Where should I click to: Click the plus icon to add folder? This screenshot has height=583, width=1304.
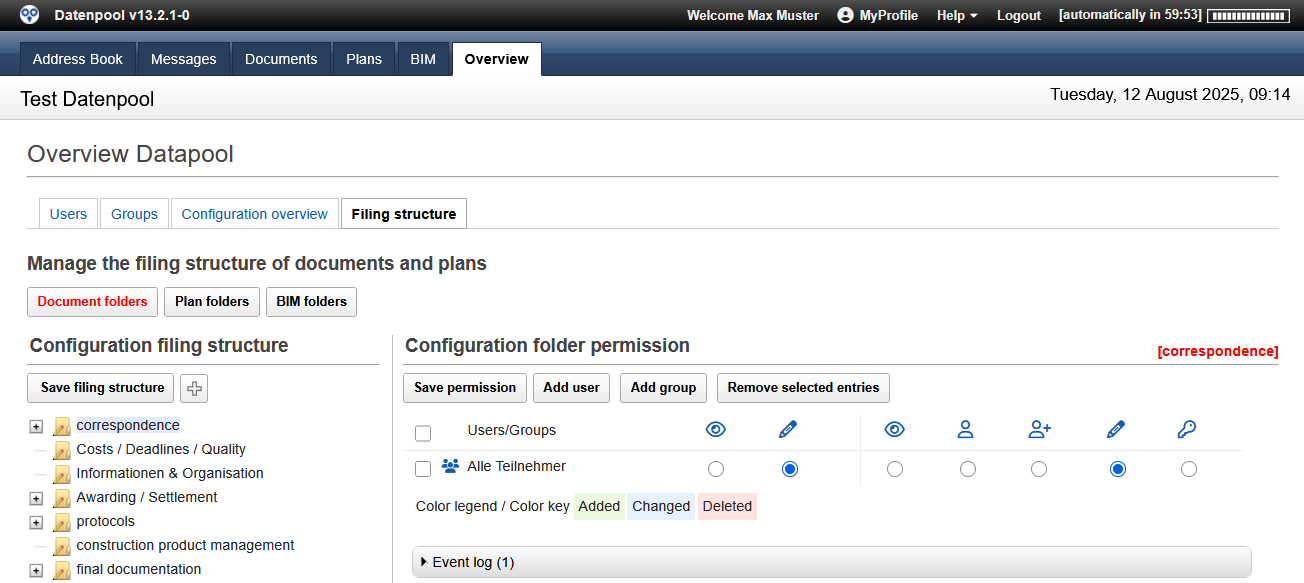pos(194,388)
